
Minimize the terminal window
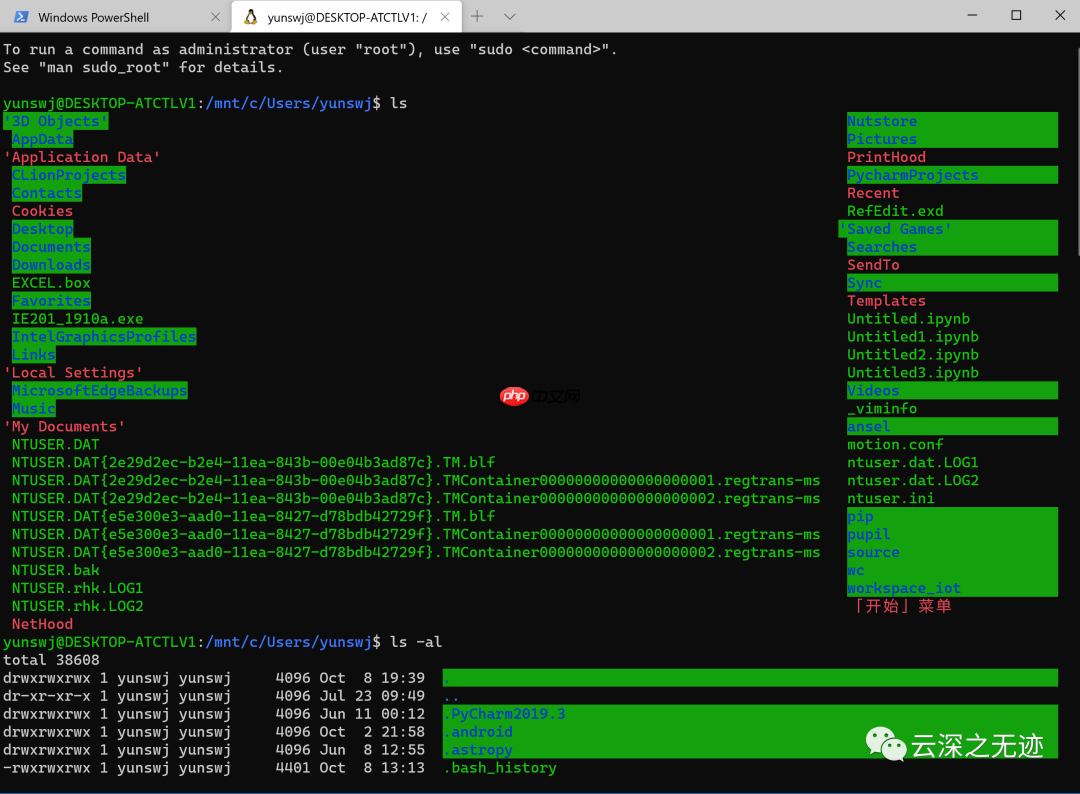coord(970,15)
